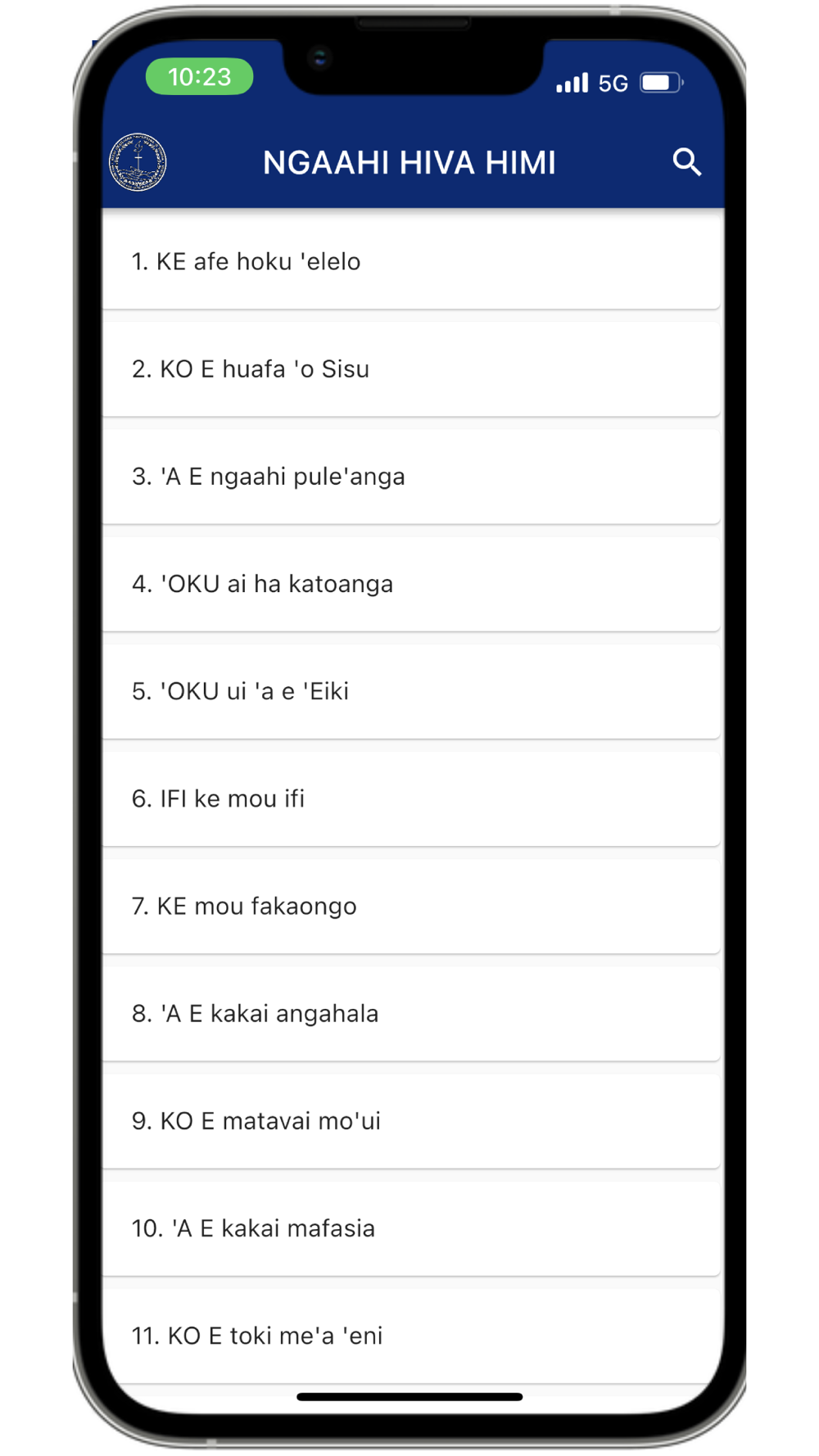Select hymn 8 'A E kakai angahala
The width and height of the screenshot is (819, 1456).
(411, 1013)
